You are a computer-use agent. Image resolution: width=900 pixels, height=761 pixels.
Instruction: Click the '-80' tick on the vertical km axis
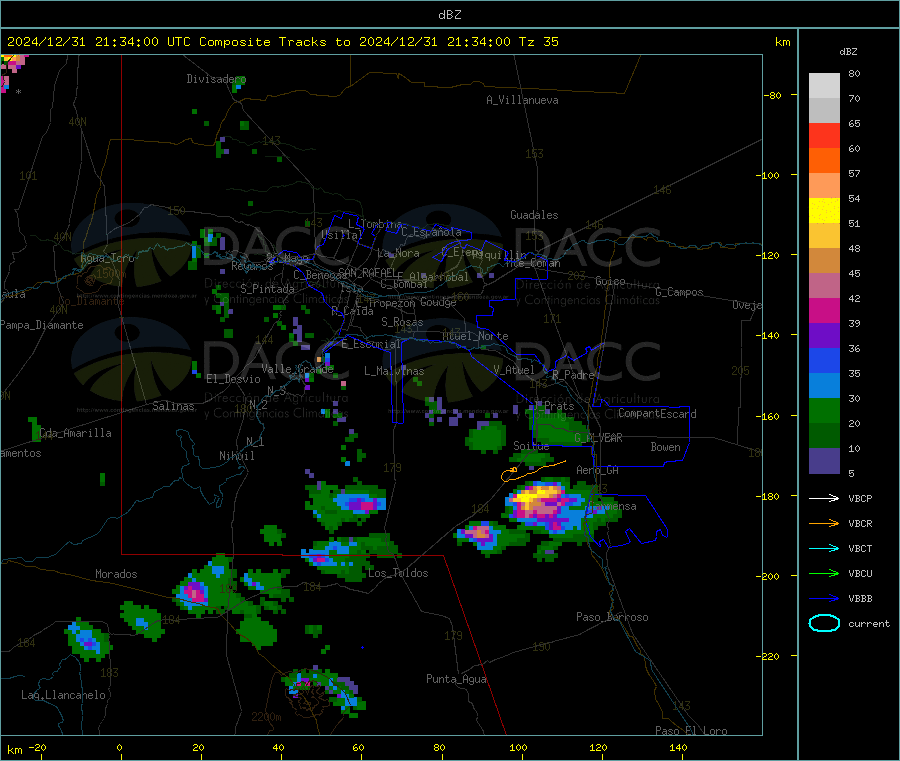pyautogui.click(x=773, y=95)
